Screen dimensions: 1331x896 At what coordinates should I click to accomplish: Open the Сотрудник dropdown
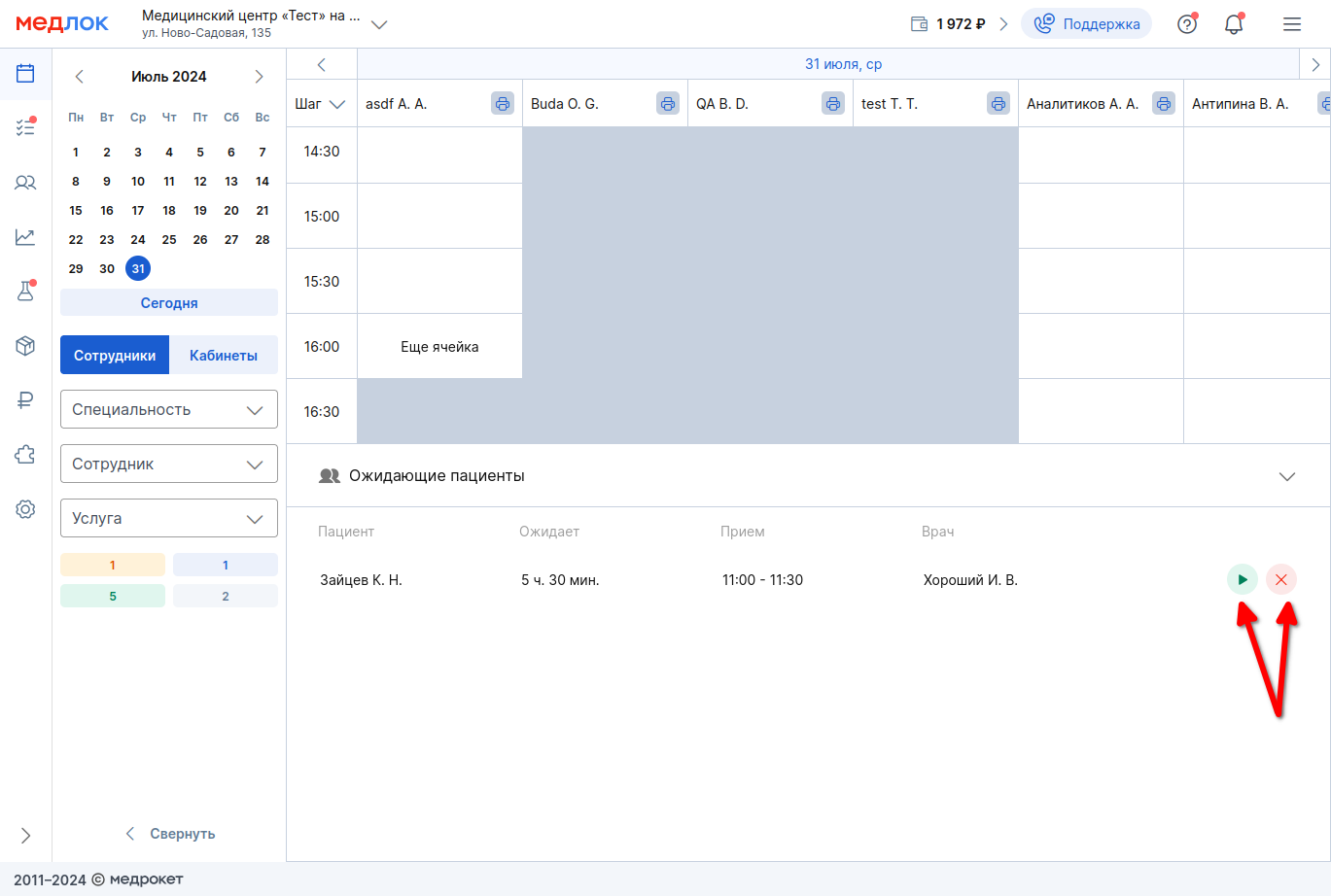[169, 465]
